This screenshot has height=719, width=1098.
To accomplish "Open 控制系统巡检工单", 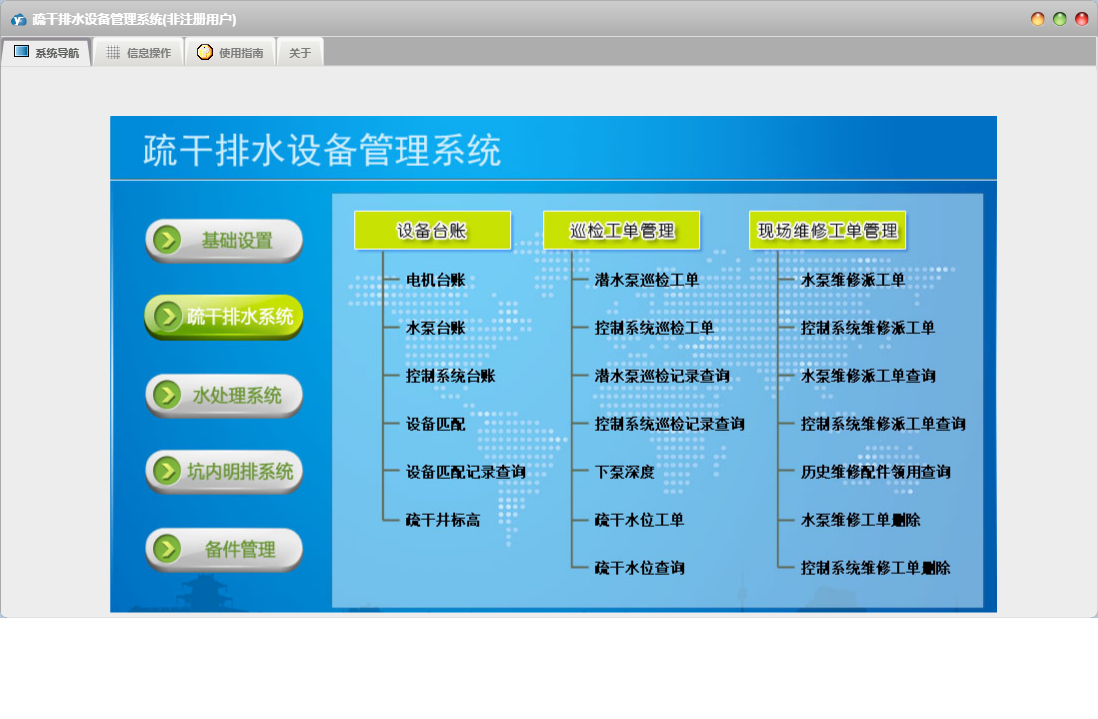I will pos(654,328).
